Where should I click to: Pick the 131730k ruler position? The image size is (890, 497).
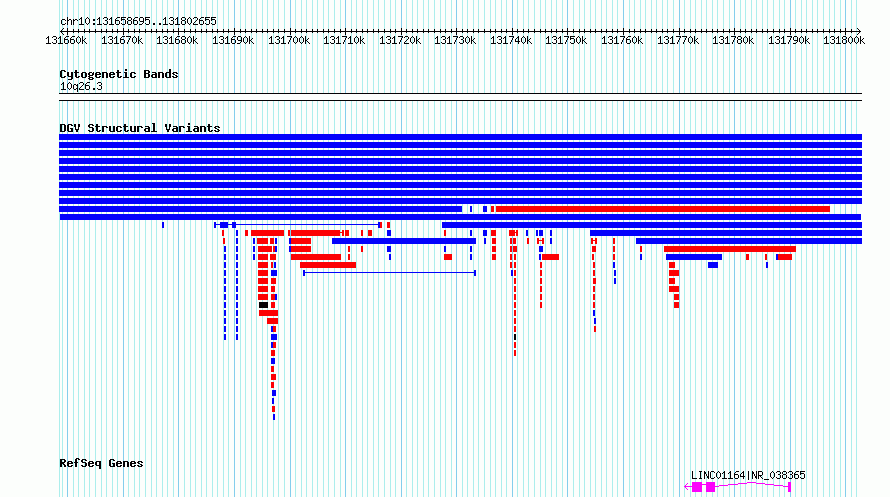pos(455,40)
